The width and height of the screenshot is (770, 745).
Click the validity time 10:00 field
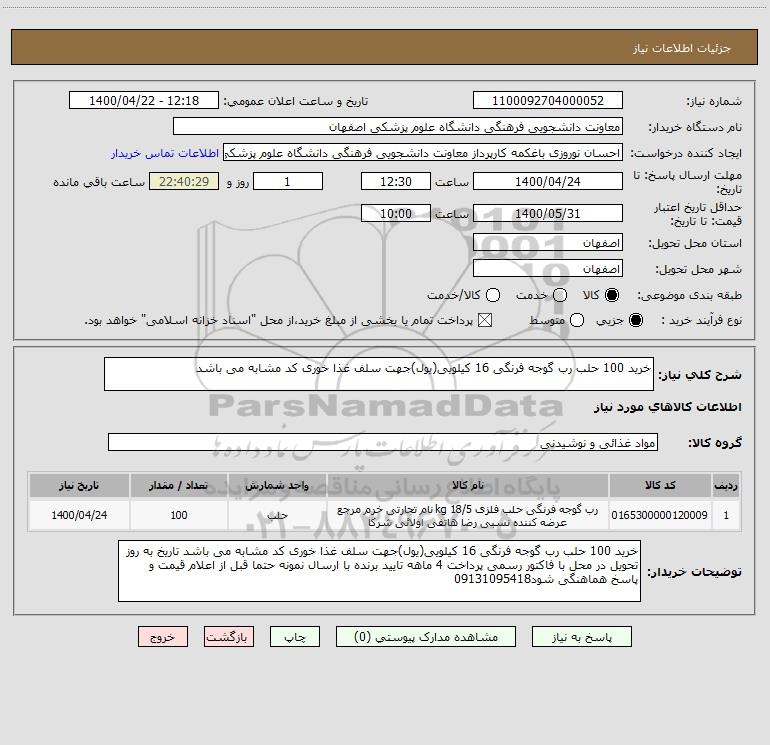pyautogui.click(x=396, y=213)
